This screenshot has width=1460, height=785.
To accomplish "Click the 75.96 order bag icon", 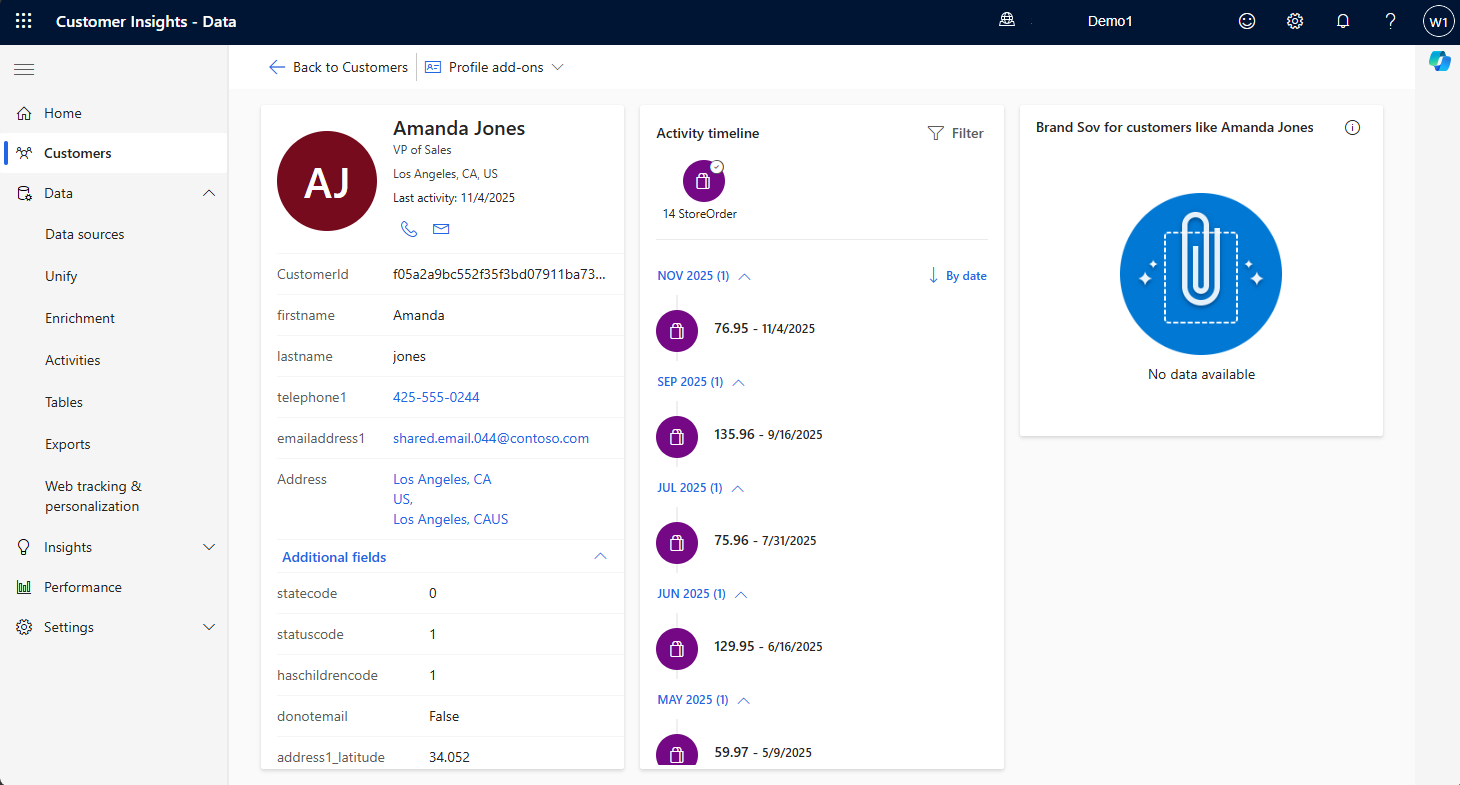I will [677, 542].
